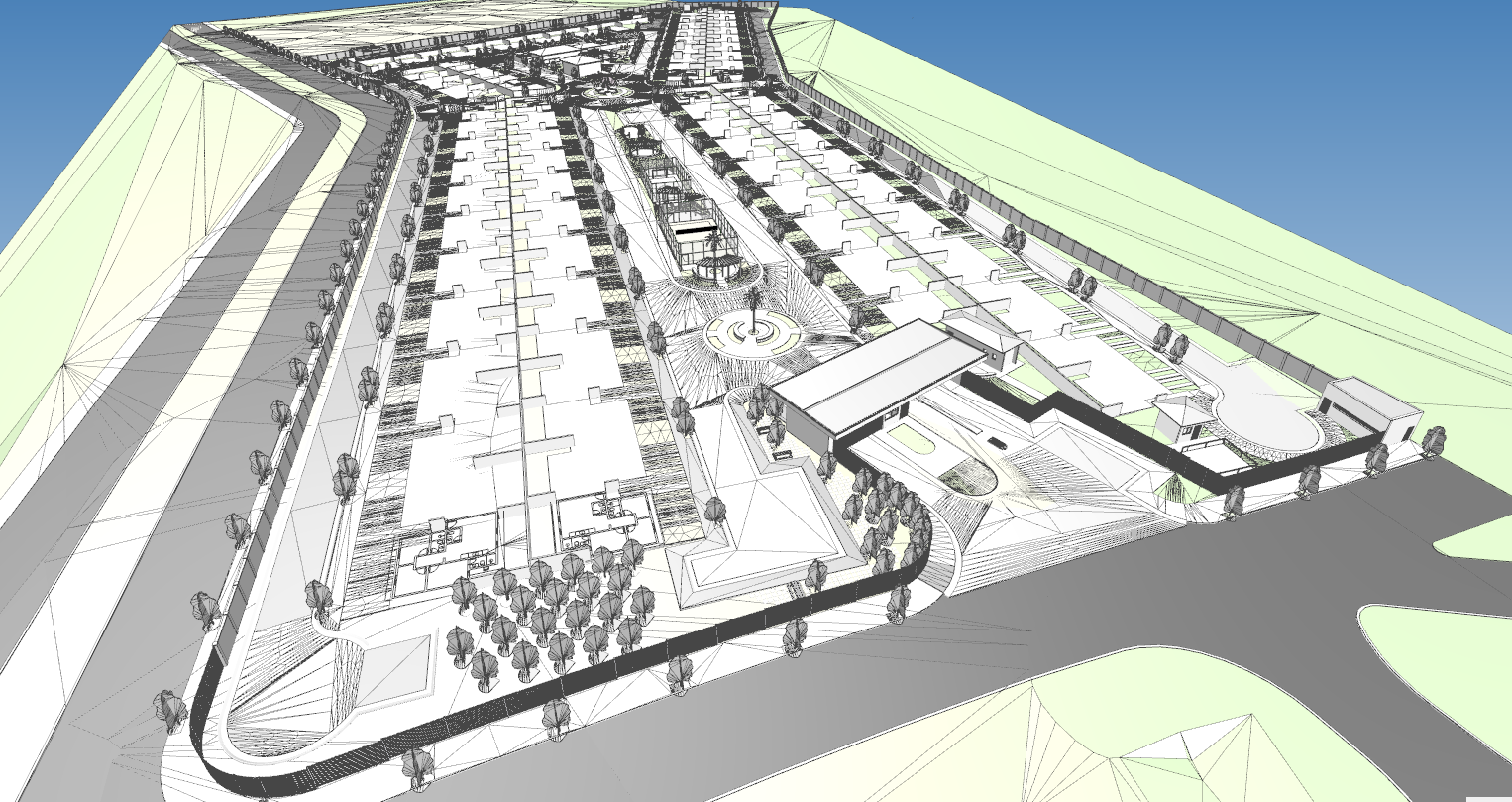Click the small black car in the parking area

click(x=996, y=444)
